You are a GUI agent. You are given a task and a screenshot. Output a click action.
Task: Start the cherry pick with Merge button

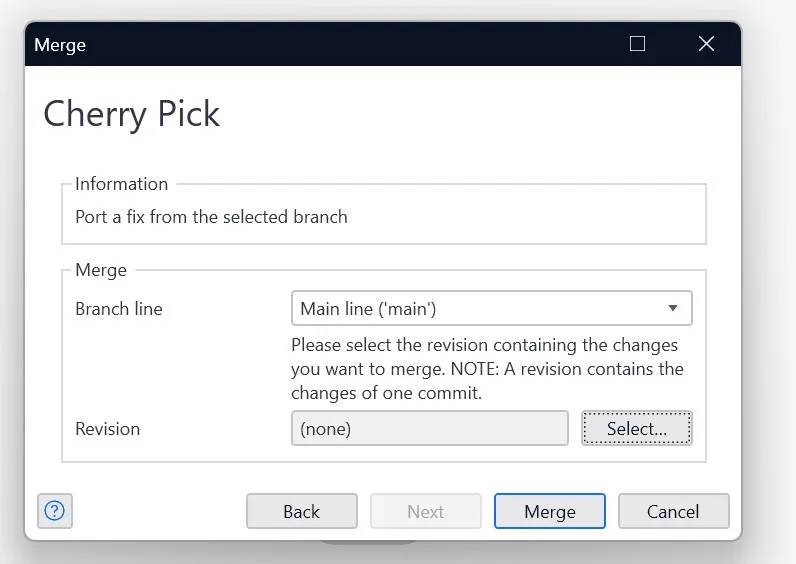click(549, 511)
